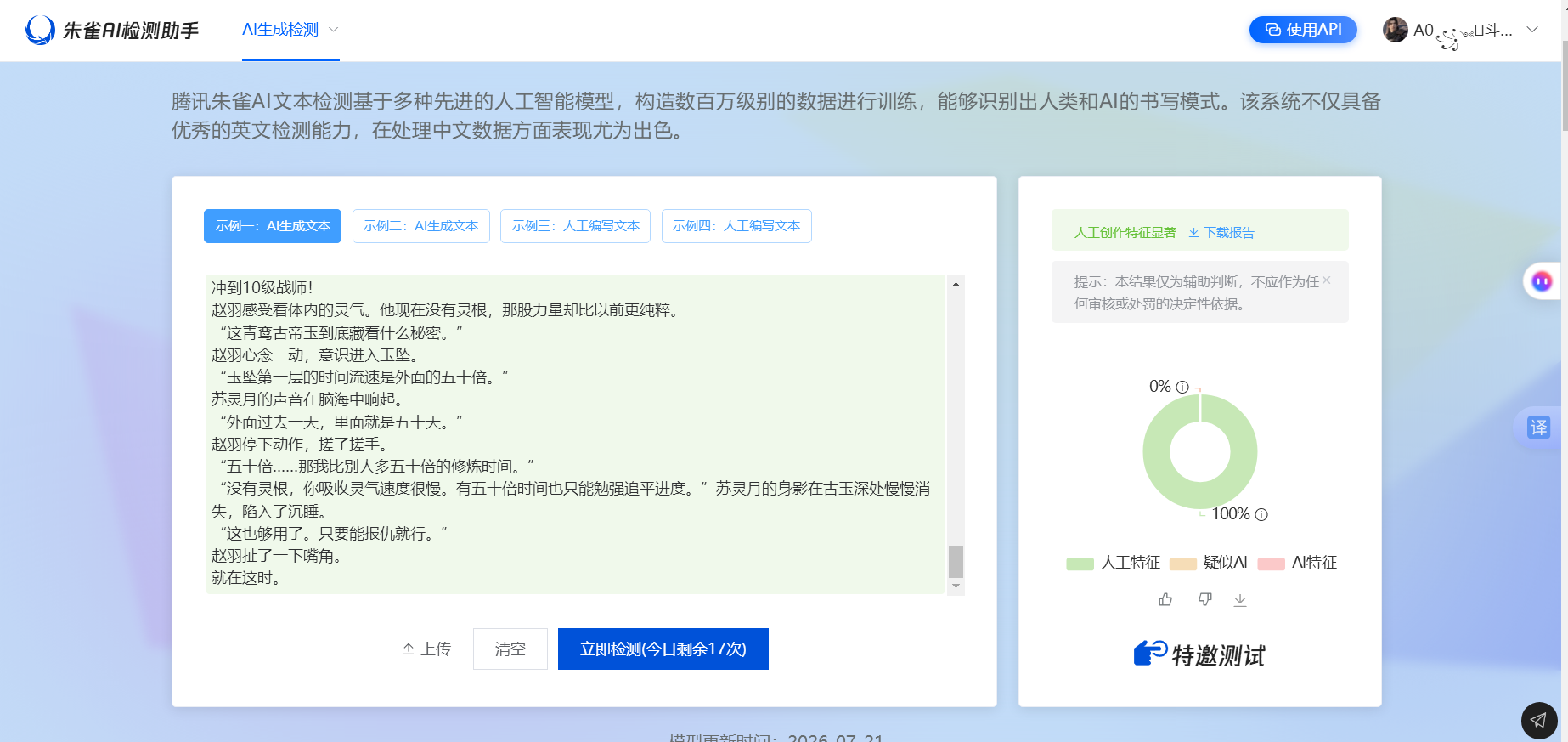Click the text area scroll-up arrow
This screenshot has width=1568, height=742.
click(x=956, y=285)
